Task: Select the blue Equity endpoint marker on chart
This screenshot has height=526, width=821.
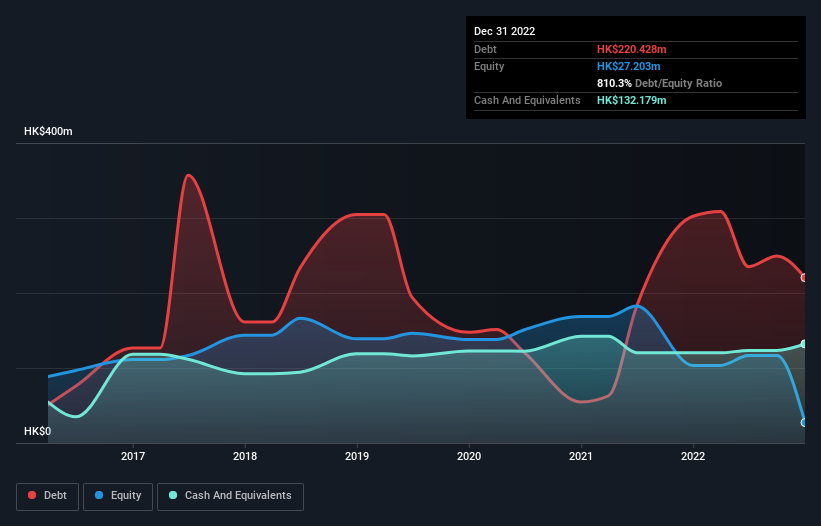Action: pyautogui.click(x=804, y=423)
